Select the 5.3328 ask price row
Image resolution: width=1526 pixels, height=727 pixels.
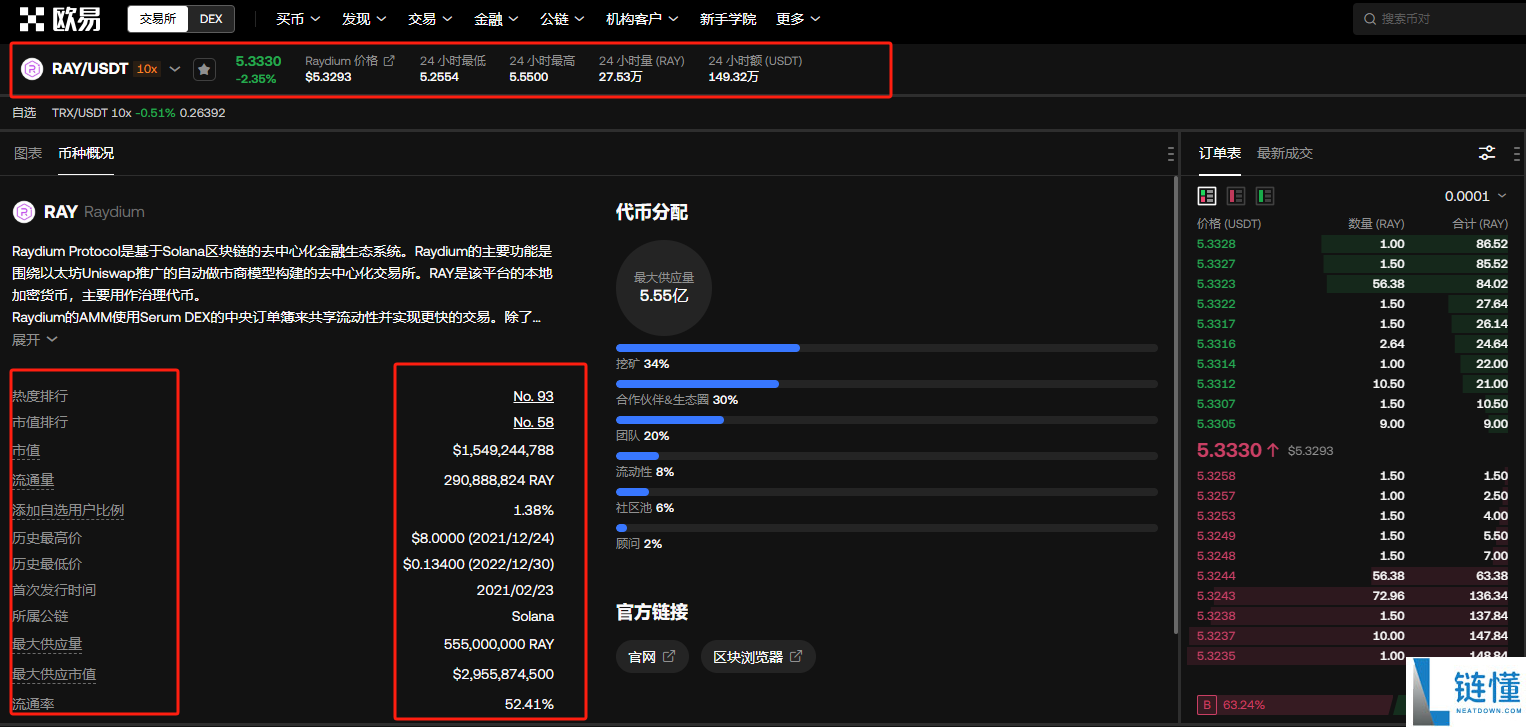[1352, 244]
